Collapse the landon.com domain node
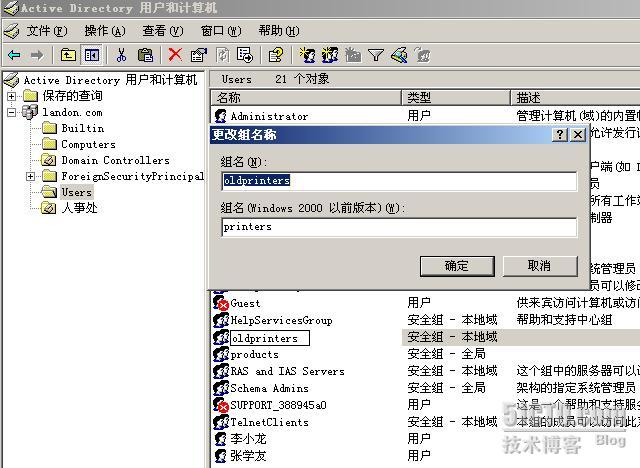Image resolution: width=640 pixels, height=468 pixels. pyautogui.click(x=12, y=112)
